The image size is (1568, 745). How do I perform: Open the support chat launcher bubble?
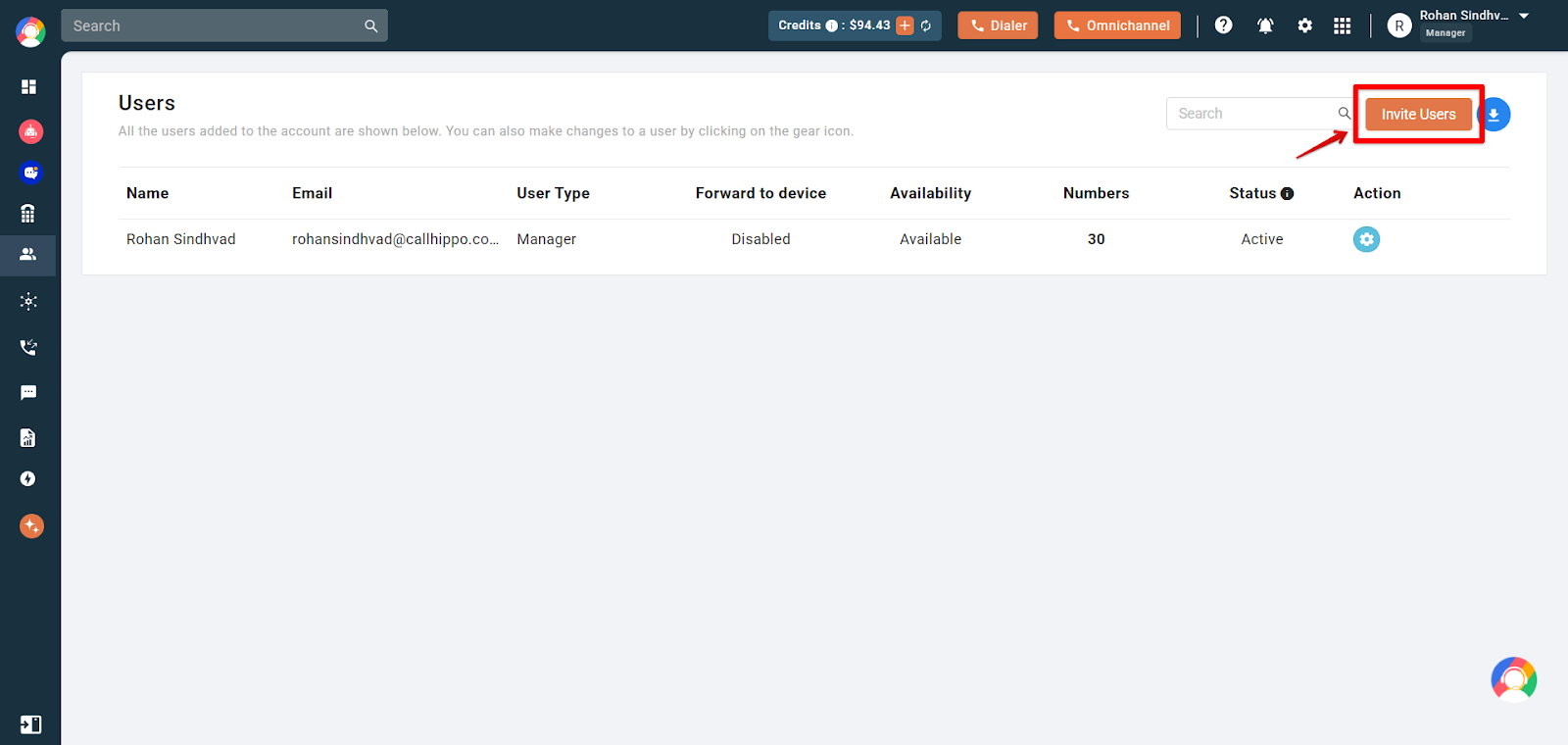coord(1514,679)
